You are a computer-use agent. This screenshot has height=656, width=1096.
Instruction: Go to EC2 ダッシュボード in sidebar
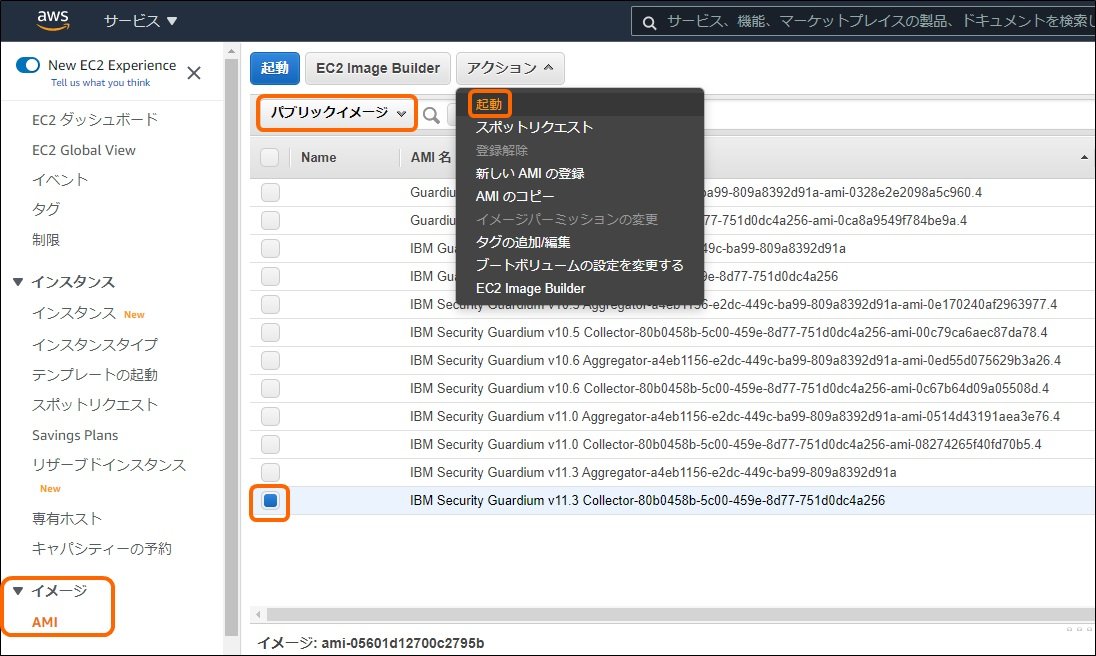(95, 119)
